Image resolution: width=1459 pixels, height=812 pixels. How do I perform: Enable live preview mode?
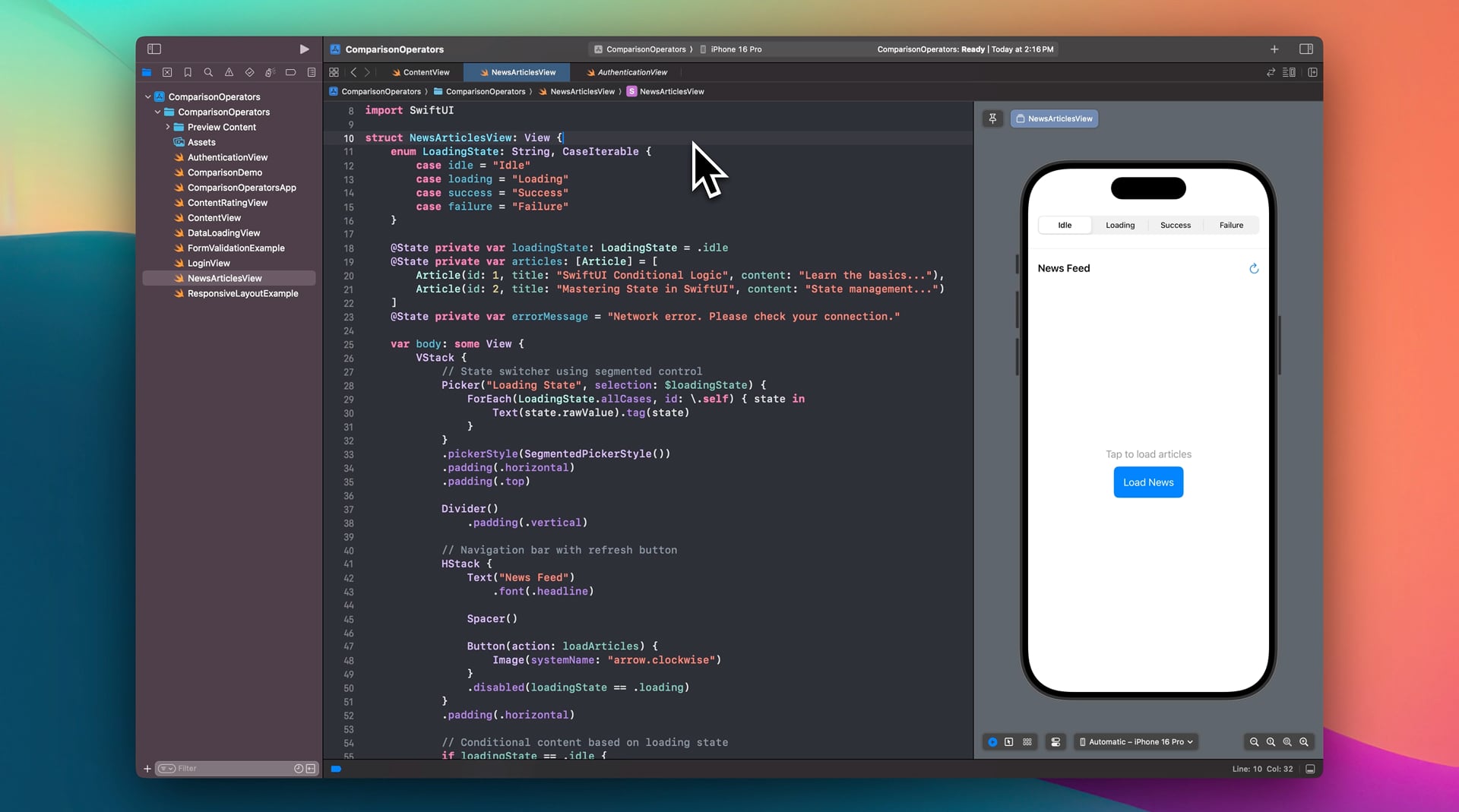click(x=992, y=742)
